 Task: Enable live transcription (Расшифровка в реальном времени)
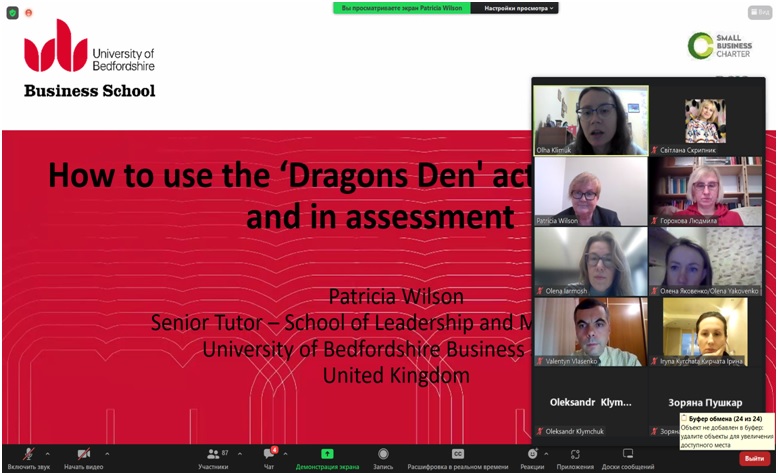[x=457, y=458]
